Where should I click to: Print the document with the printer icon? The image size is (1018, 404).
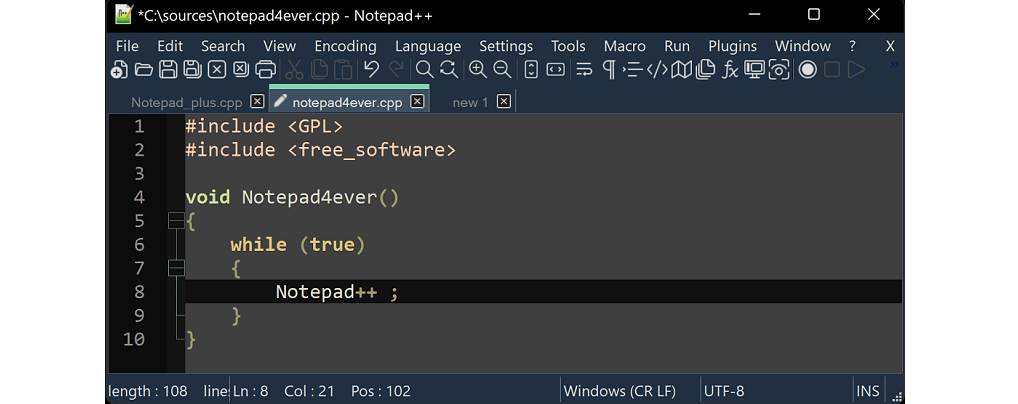tap(265, 69)
